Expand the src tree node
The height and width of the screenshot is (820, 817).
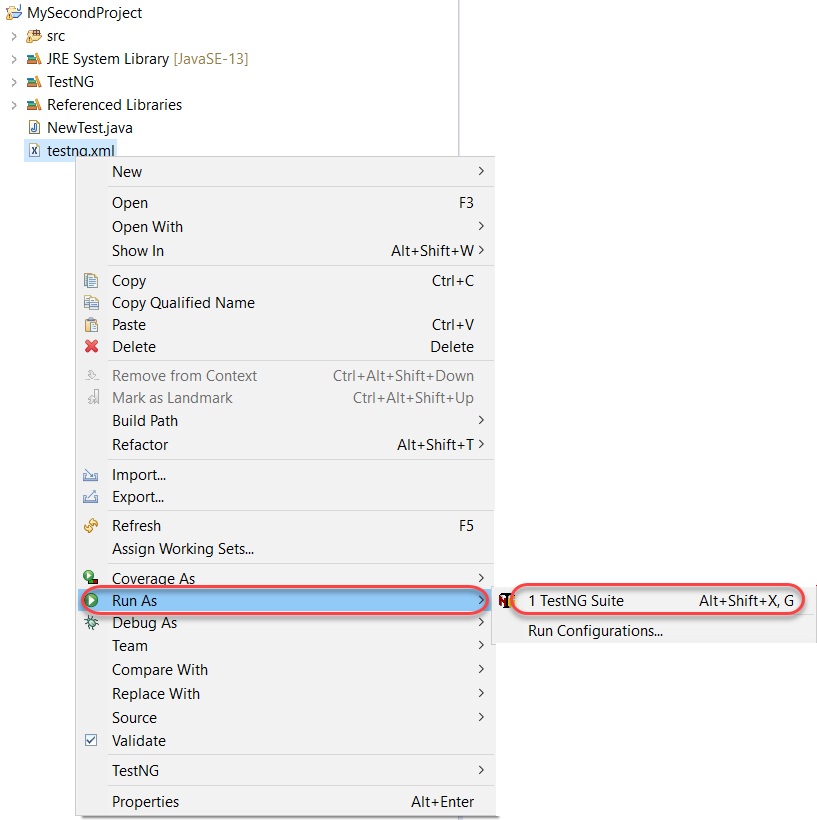coord(14,36)
